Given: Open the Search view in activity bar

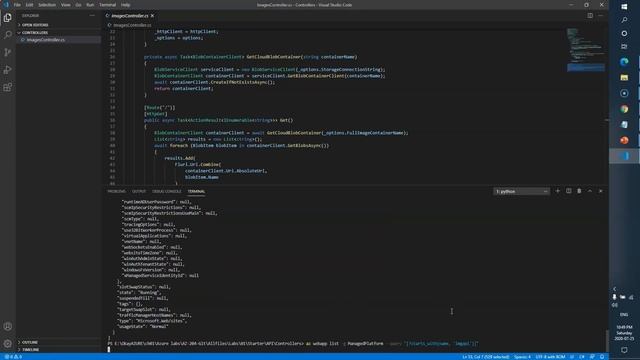Looking at the screenshot, I should point(8,35).
